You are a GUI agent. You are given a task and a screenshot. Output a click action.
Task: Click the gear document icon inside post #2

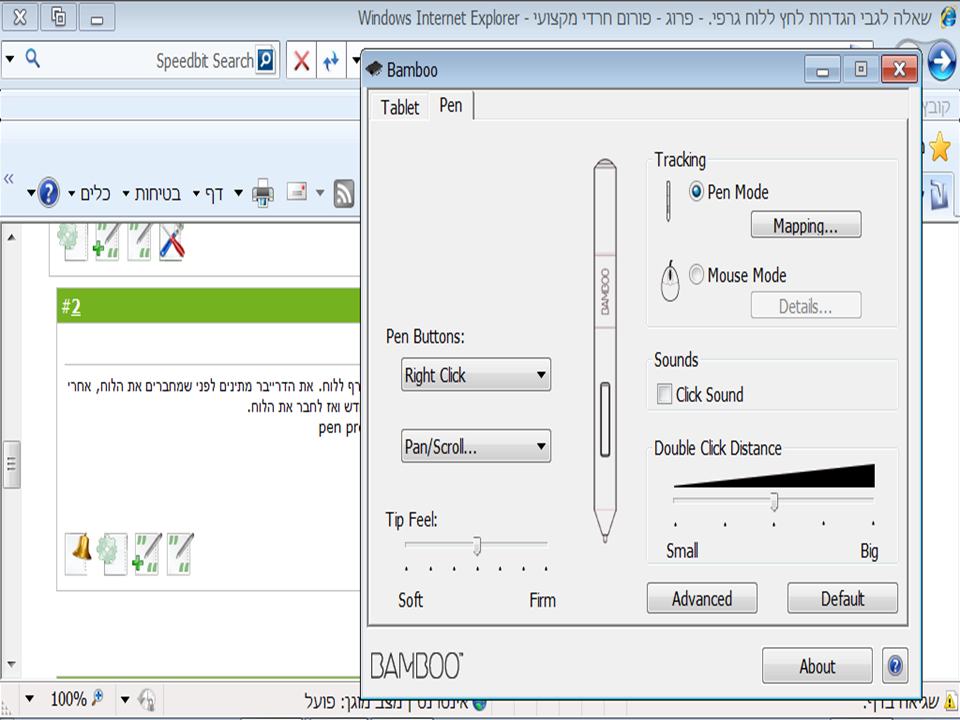114,553
